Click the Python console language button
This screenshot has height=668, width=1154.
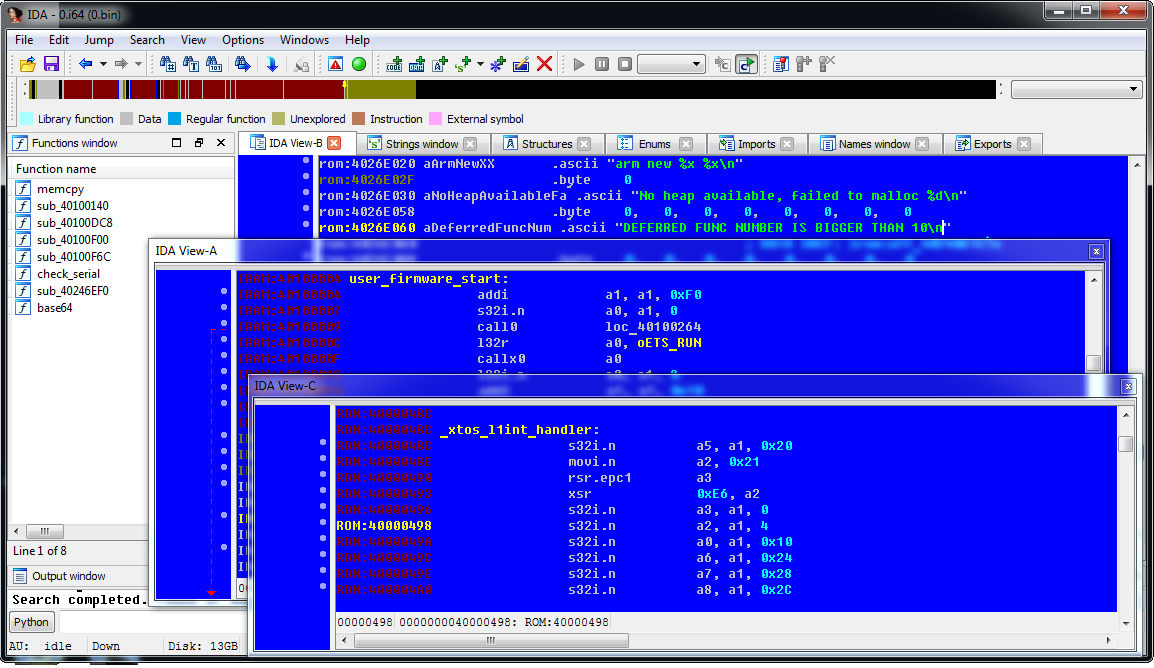[x=31, y=622]
